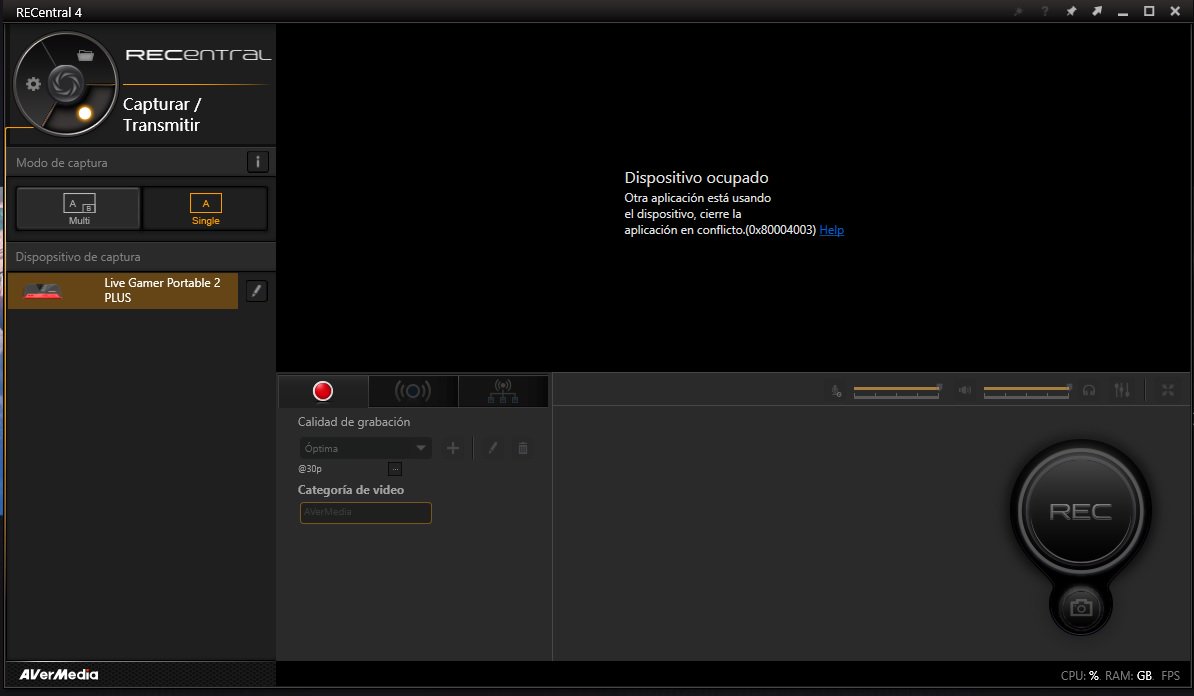Click the RAM usage status readout
Viewport: 1194px width, 696px height.
[1128, 675]
